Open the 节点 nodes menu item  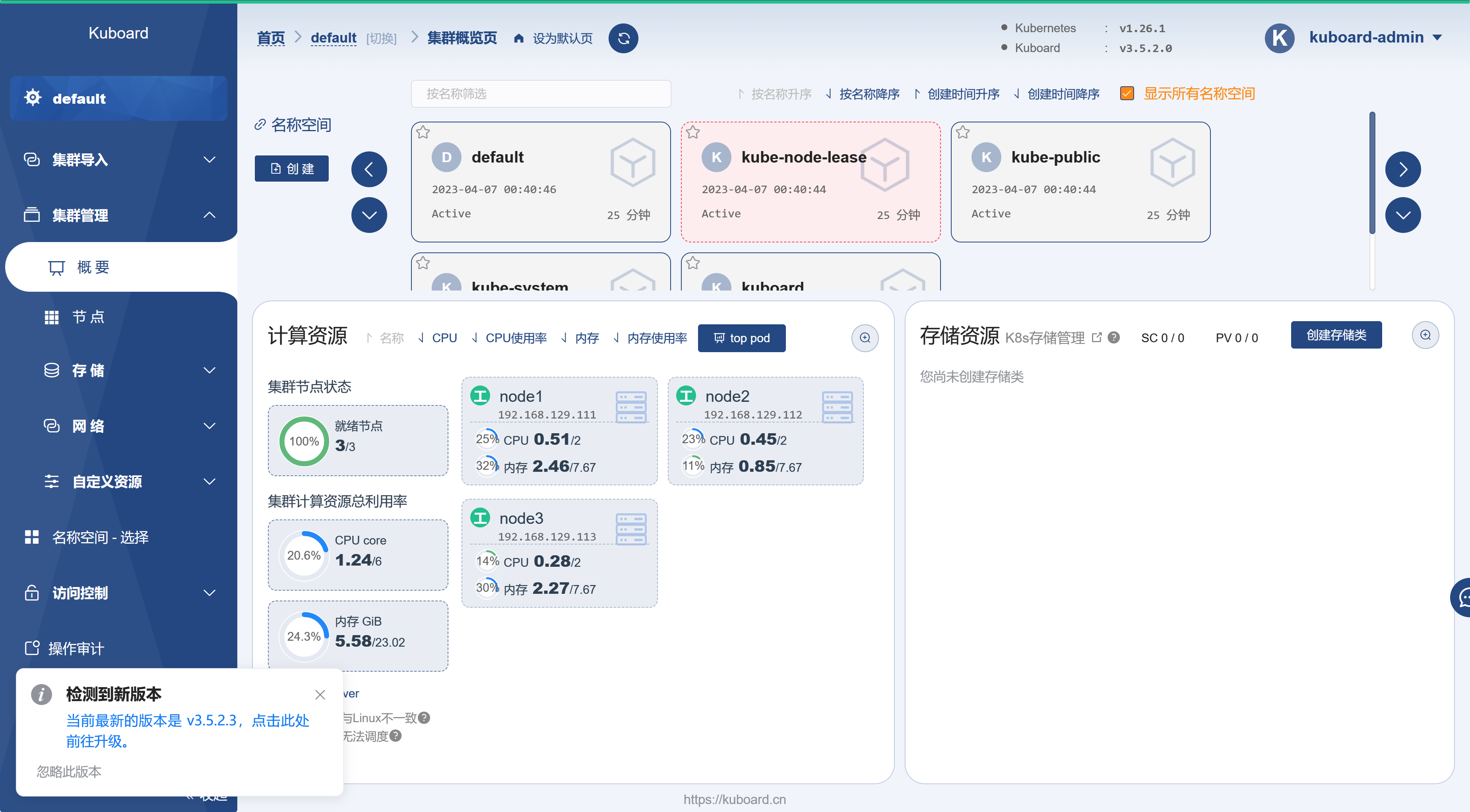click(x=89, y=317)
